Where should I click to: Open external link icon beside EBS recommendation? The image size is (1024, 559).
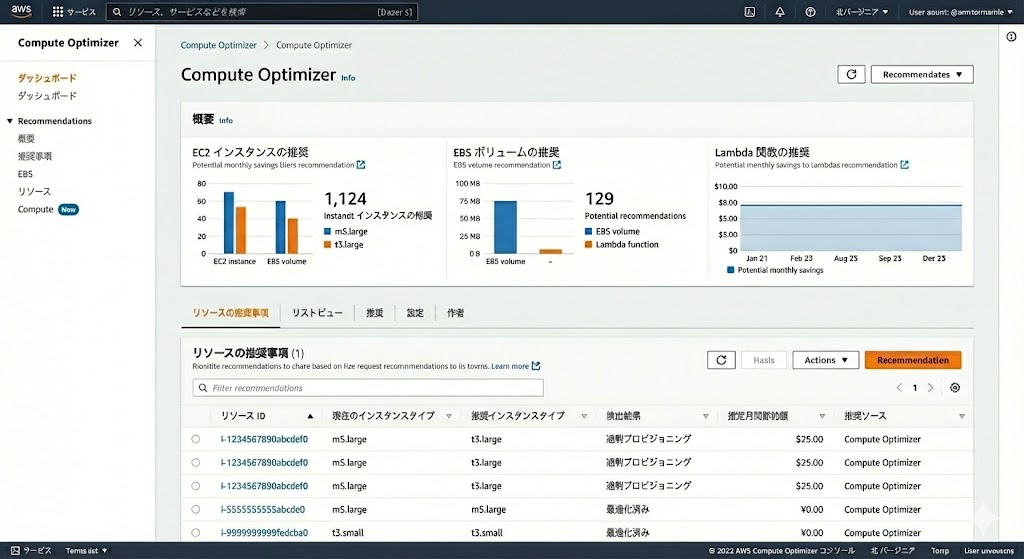click(557, 165)
